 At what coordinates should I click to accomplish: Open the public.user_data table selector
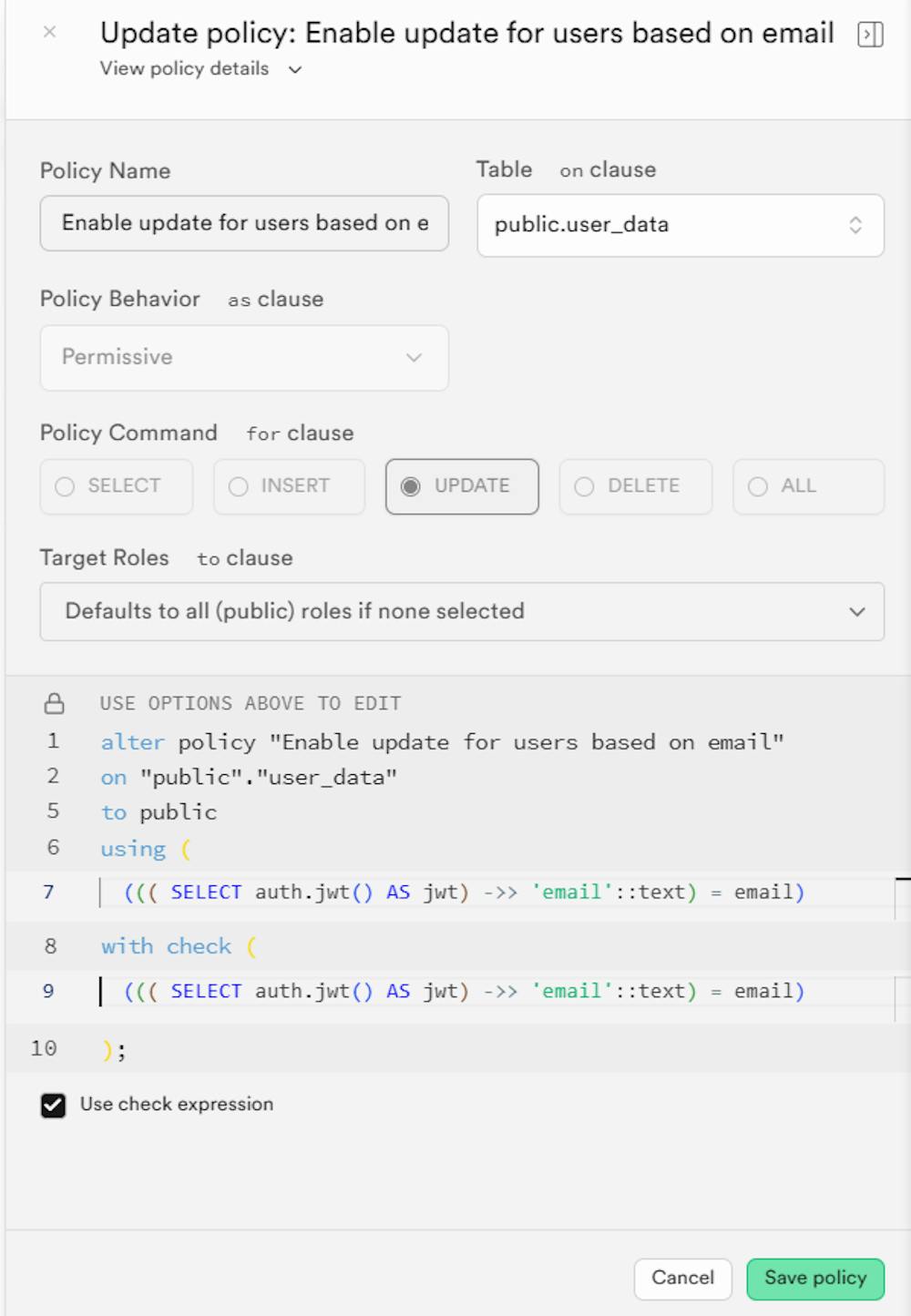[x=680, y=225]
